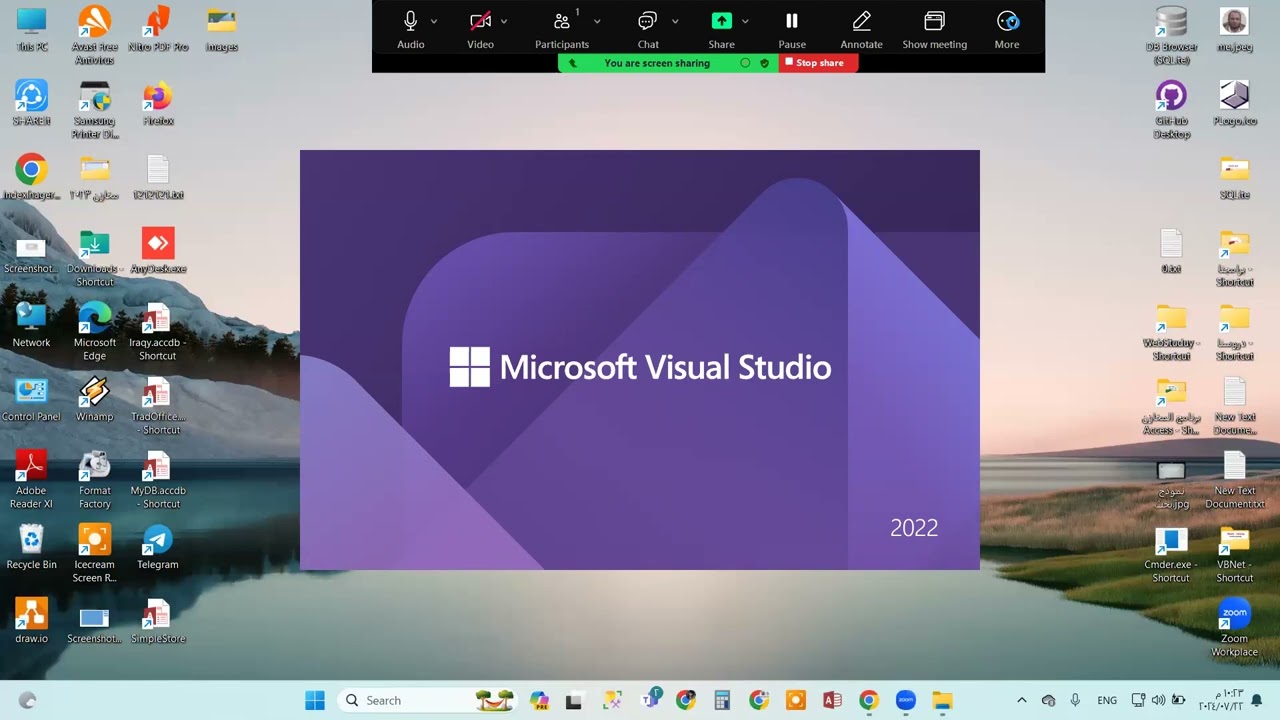1280x720 pixels.
Task: Select MyDB.accdb - Shortcut icon
Action: pos(158,480)
